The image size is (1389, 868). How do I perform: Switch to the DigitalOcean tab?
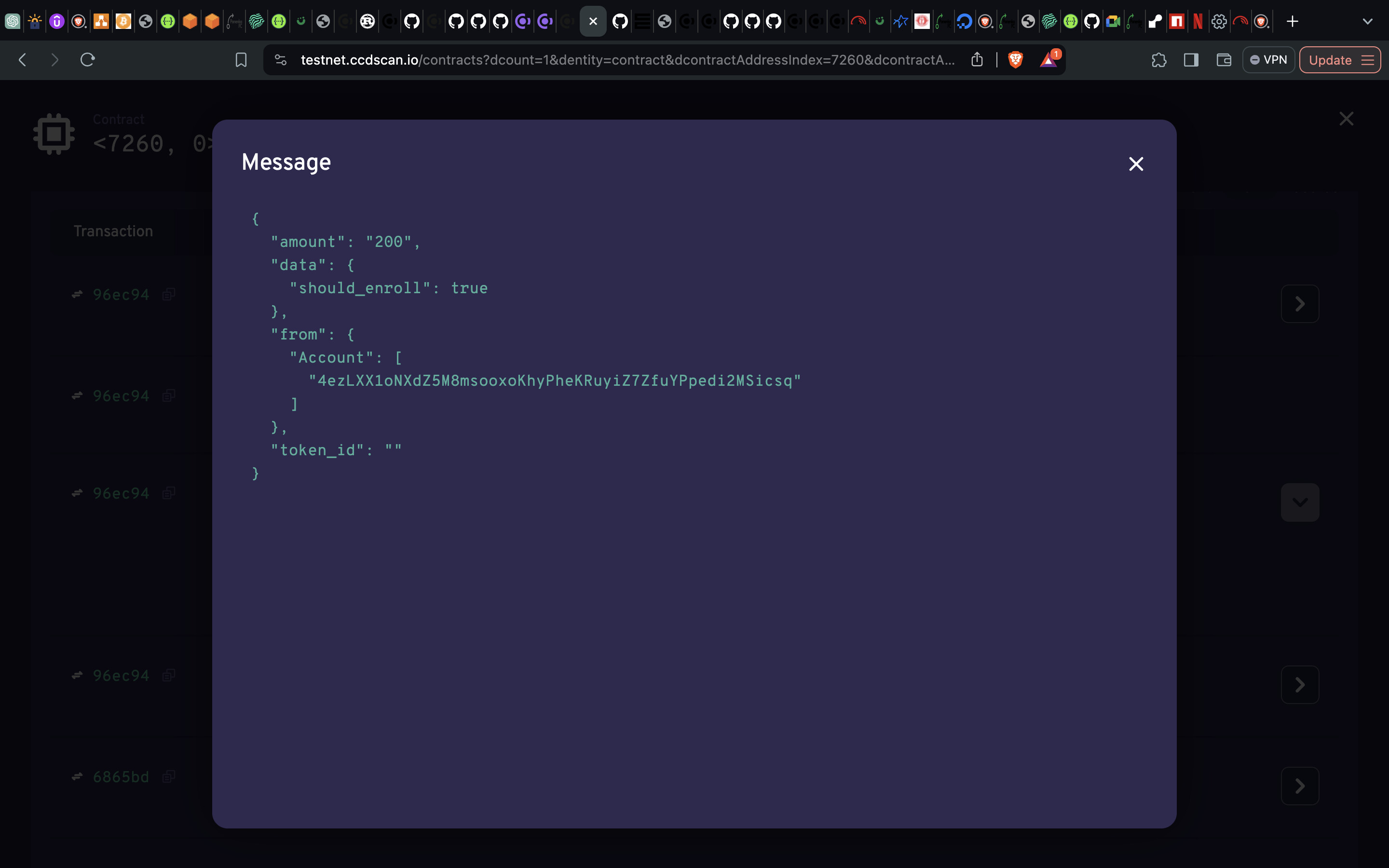click(964, 22)
